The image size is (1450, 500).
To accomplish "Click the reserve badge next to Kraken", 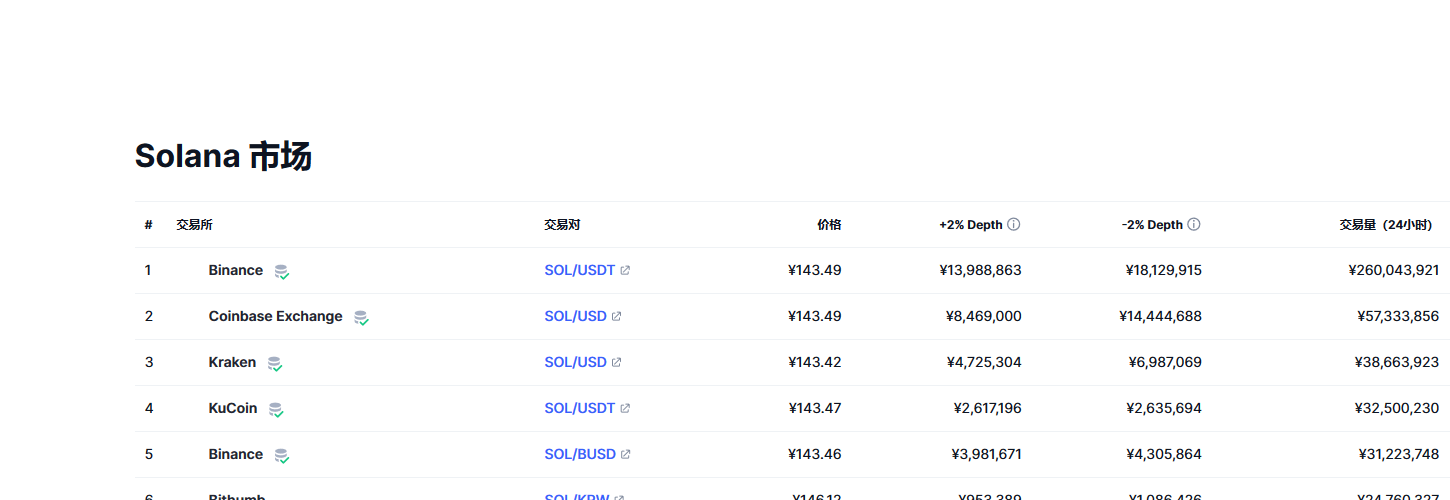I will click(274, 363).
